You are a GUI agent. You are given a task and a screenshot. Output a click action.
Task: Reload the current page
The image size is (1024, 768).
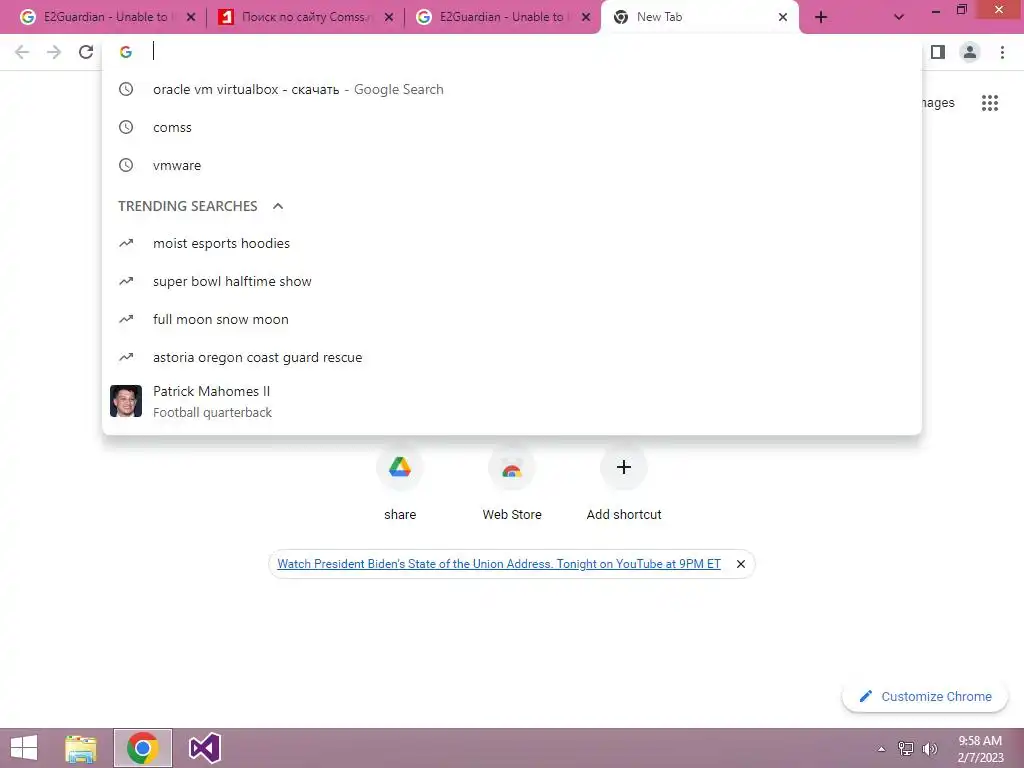(x=86, y=52)
